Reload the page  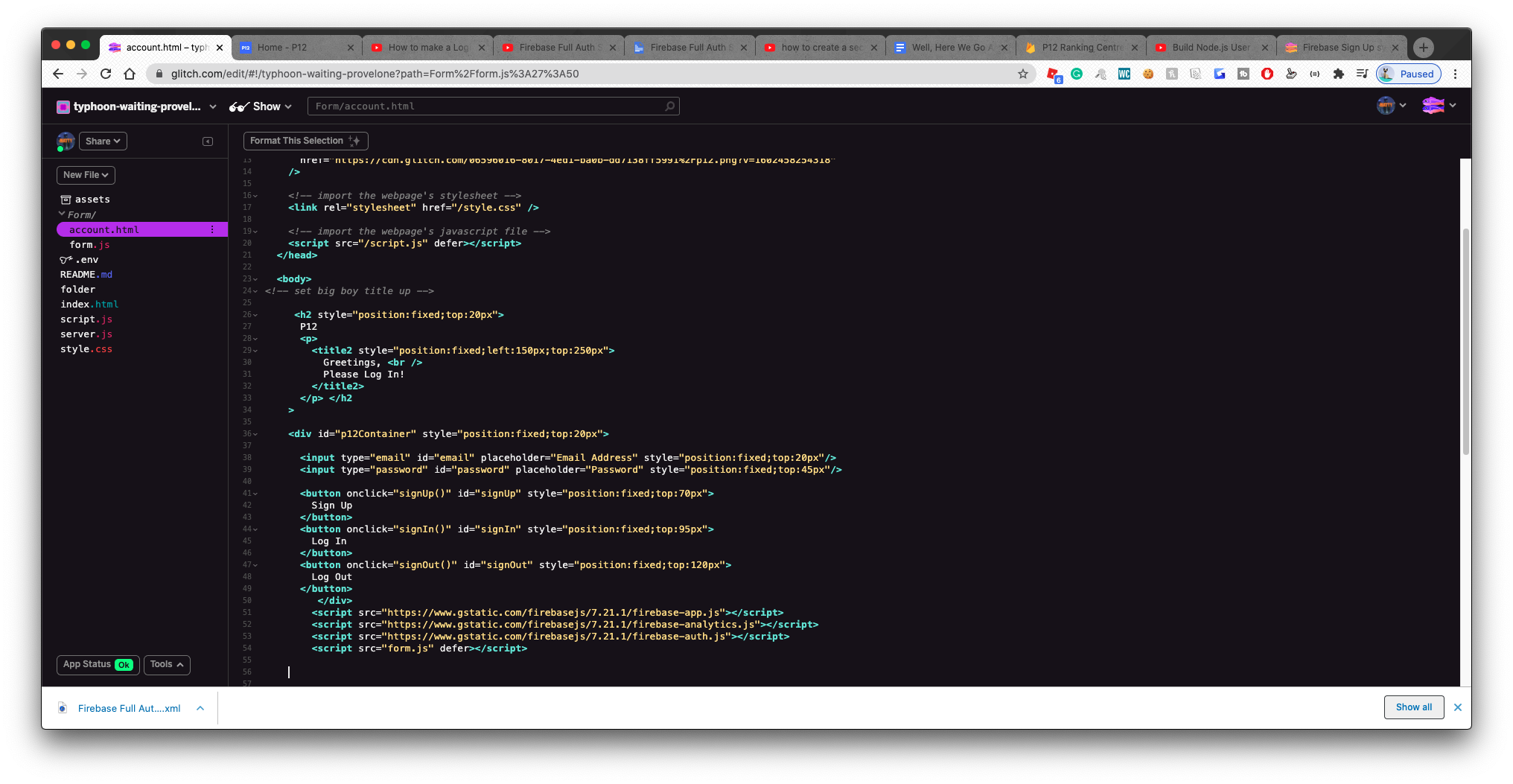(106, 74)
